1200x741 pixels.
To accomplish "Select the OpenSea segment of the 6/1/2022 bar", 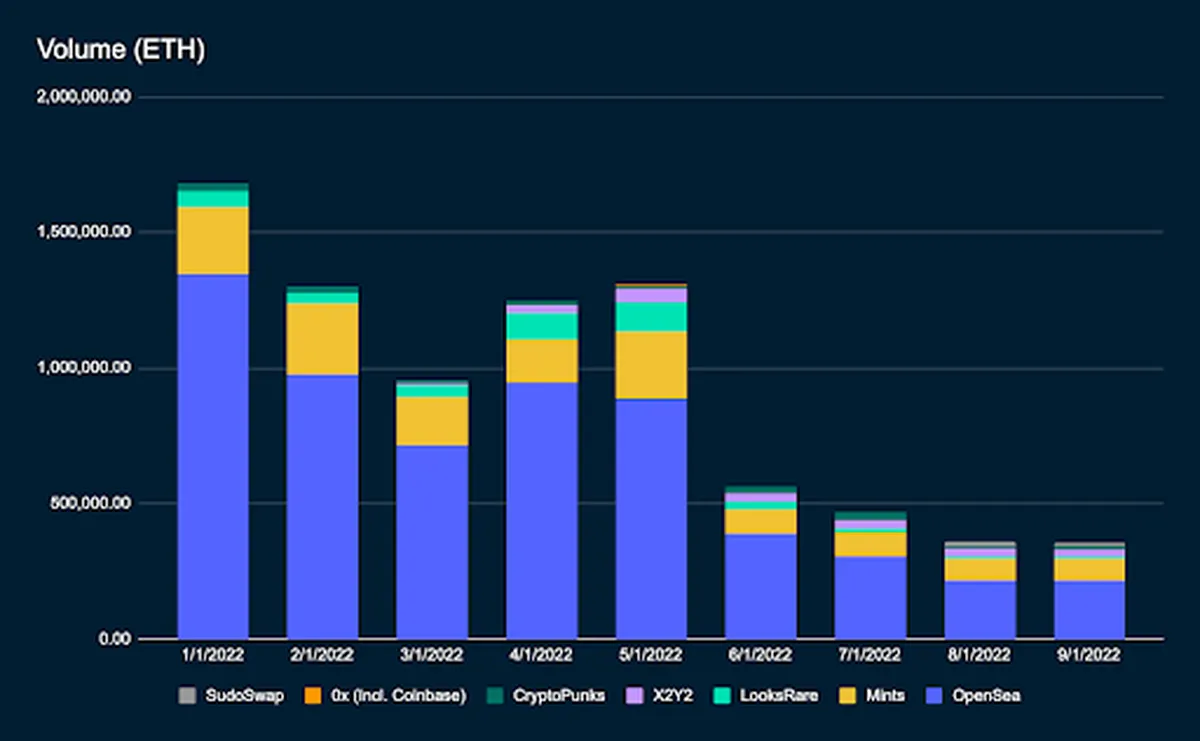I will click(760, 585).
